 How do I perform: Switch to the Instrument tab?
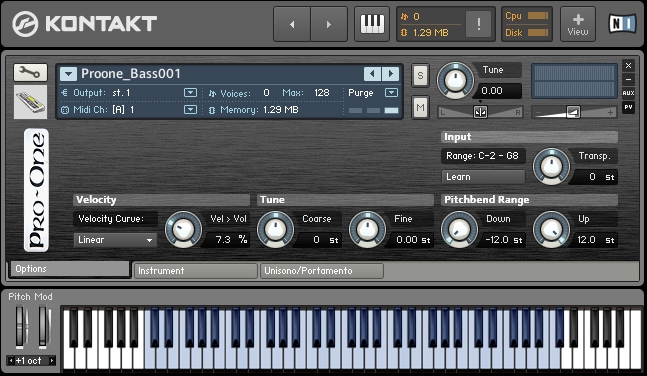[x=196, y=271]
